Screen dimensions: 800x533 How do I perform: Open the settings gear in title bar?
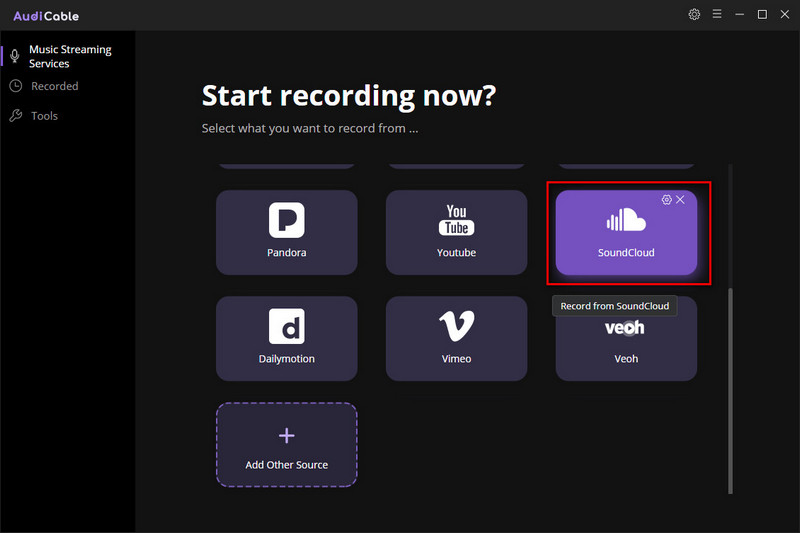694,14
